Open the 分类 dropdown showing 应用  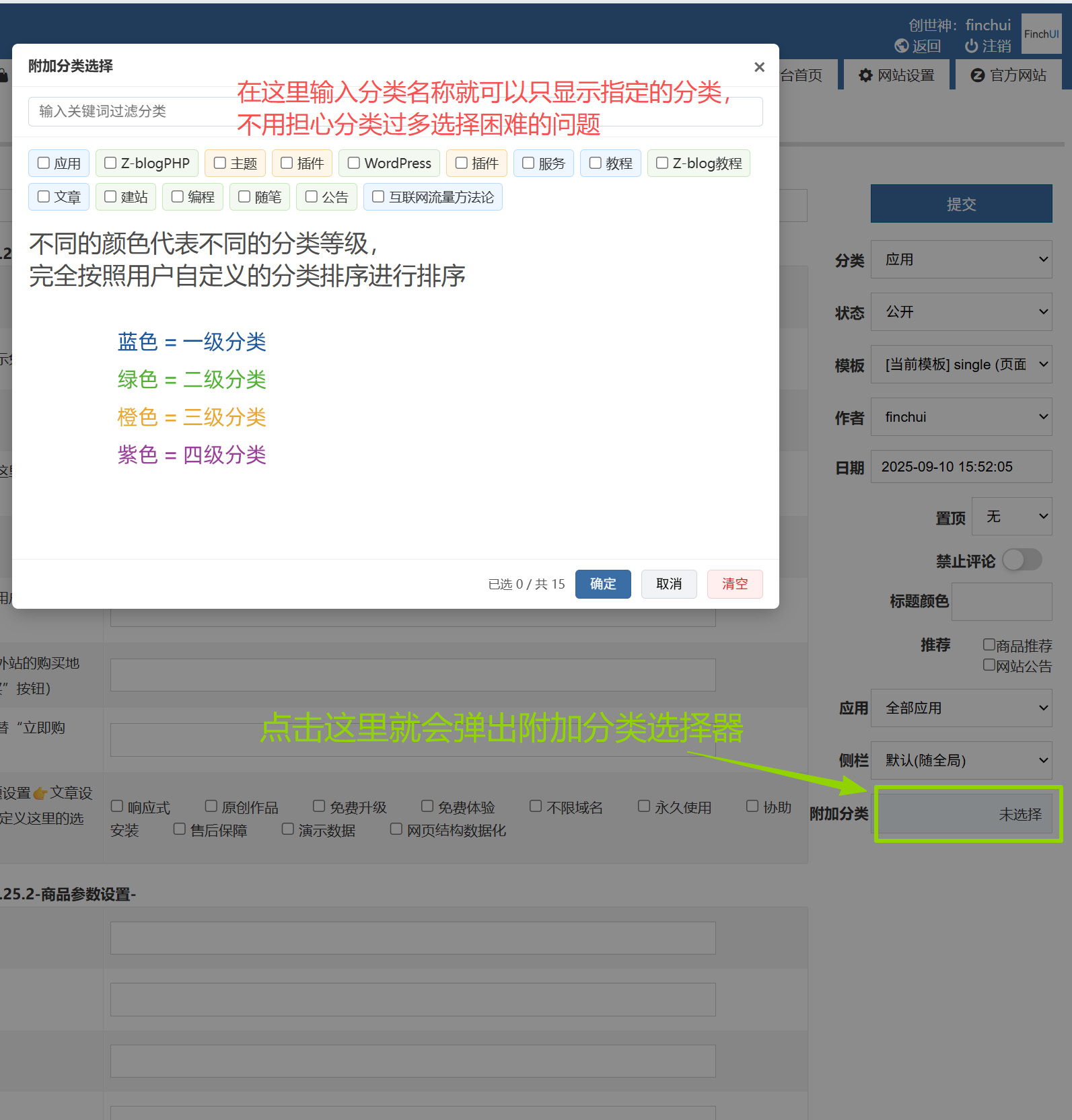click(961, 260)
